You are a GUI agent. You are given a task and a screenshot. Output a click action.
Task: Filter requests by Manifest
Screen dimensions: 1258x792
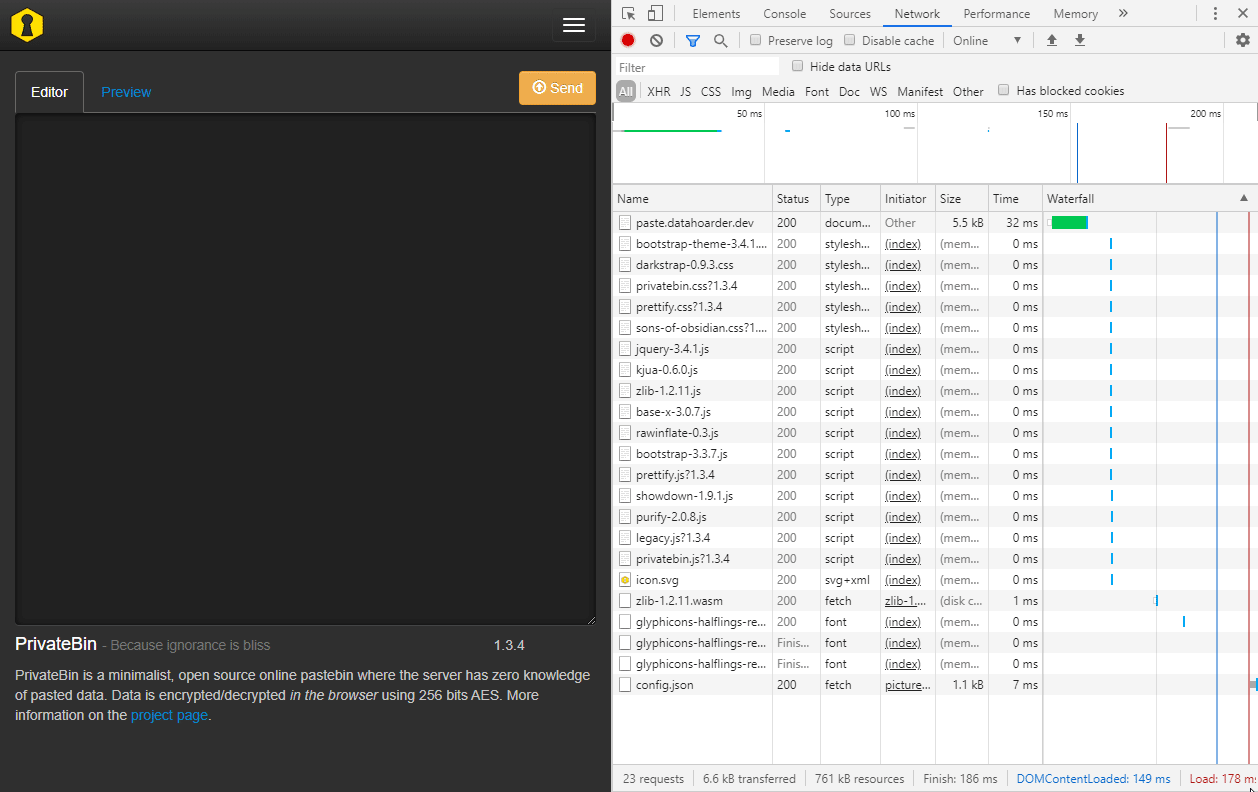pos(920,91)
